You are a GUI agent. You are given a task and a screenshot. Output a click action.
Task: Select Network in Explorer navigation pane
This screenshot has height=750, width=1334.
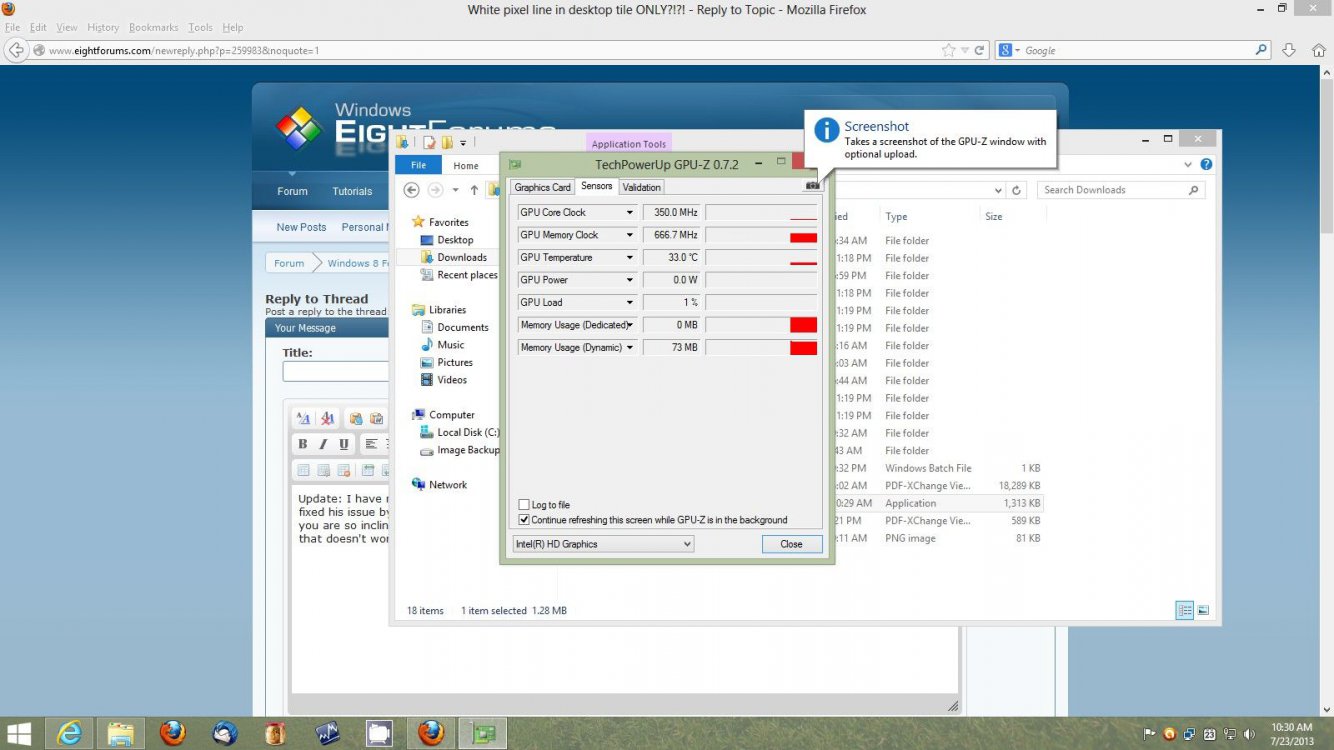click(448, 485)
